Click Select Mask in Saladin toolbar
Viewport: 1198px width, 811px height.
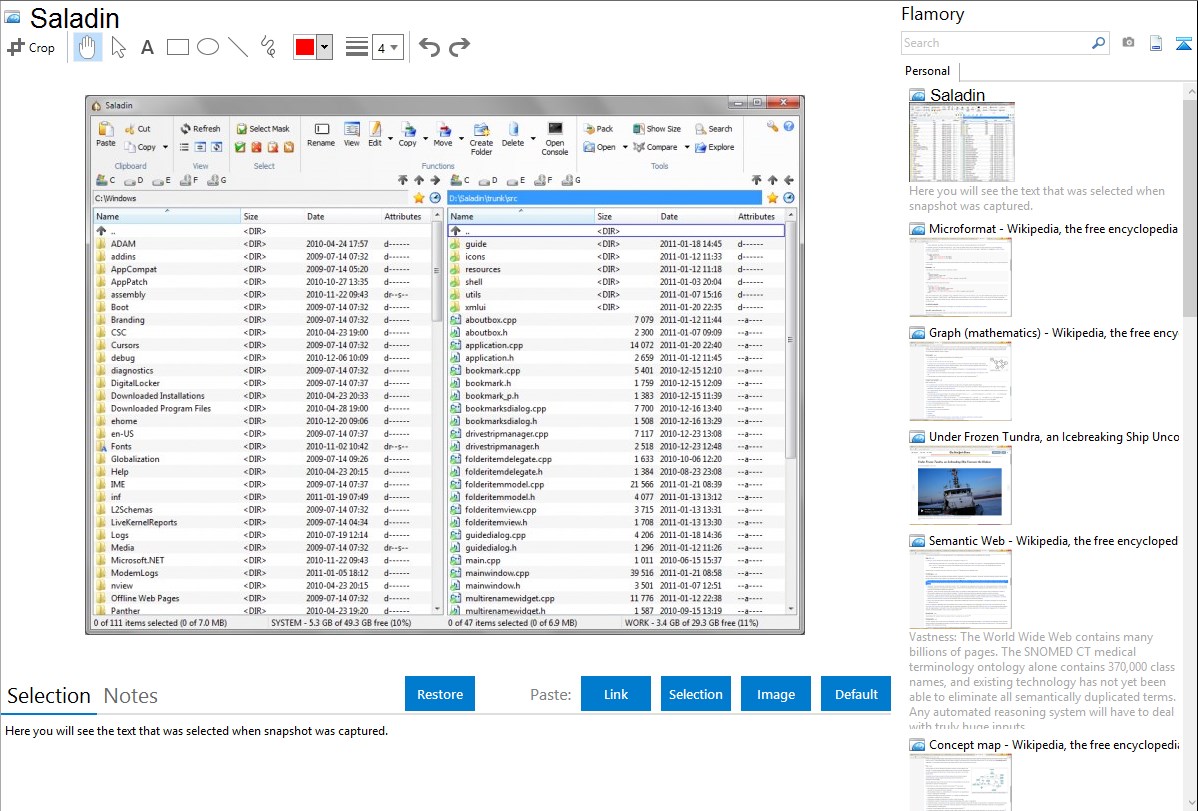(263, 128)
